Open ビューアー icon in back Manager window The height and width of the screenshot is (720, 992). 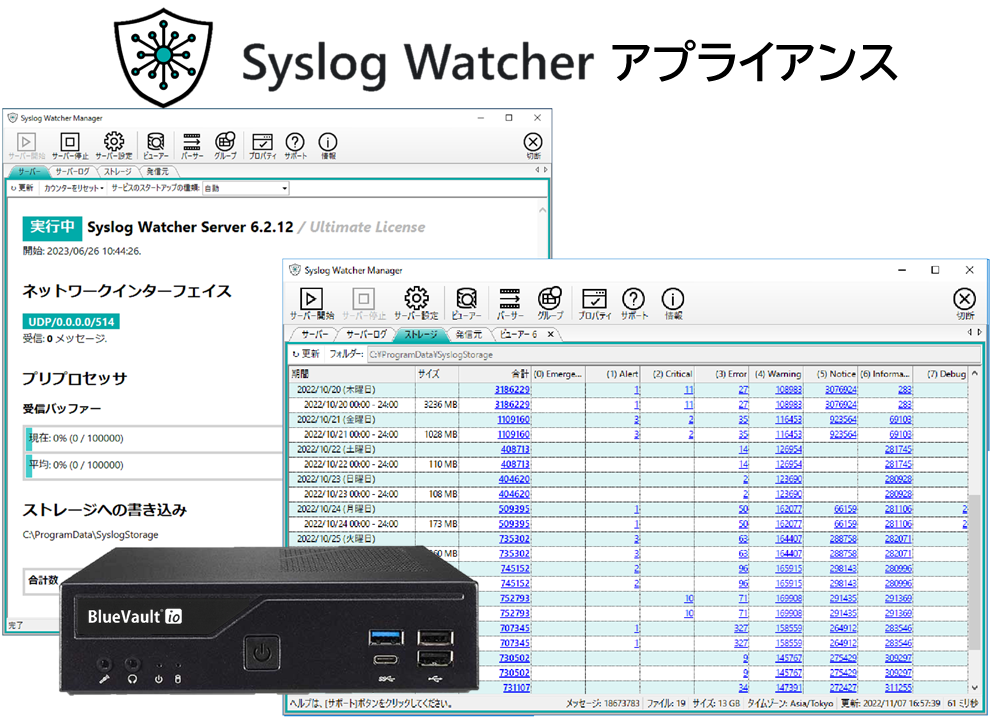tap(156, 146)
